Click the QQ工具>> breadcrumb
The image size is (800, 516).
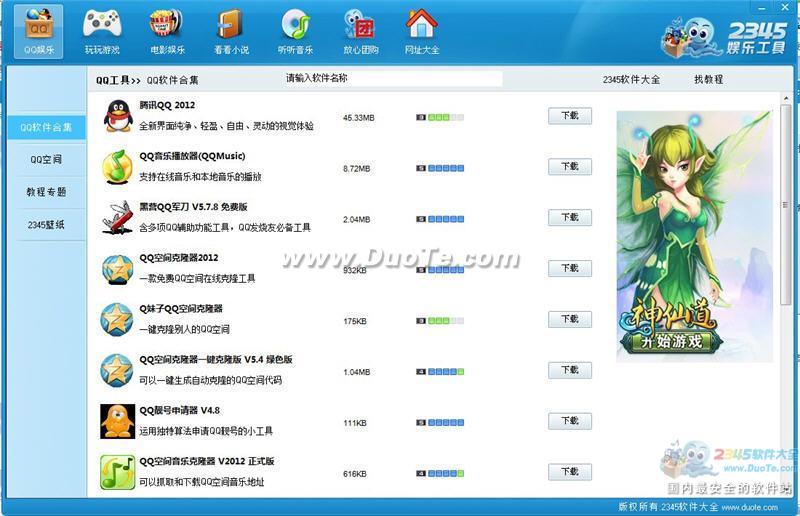(x=118, y=80)
